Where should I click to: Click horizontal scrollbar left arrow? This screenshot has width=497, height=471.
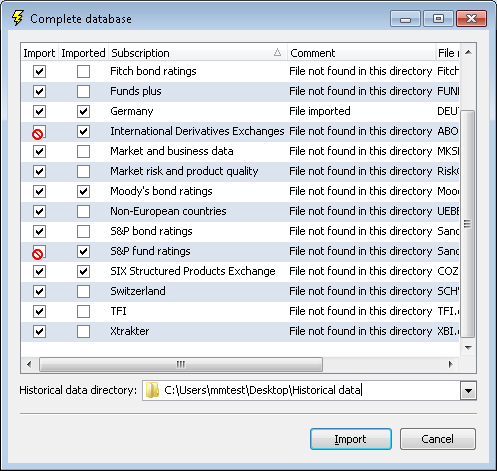(29, 364)
